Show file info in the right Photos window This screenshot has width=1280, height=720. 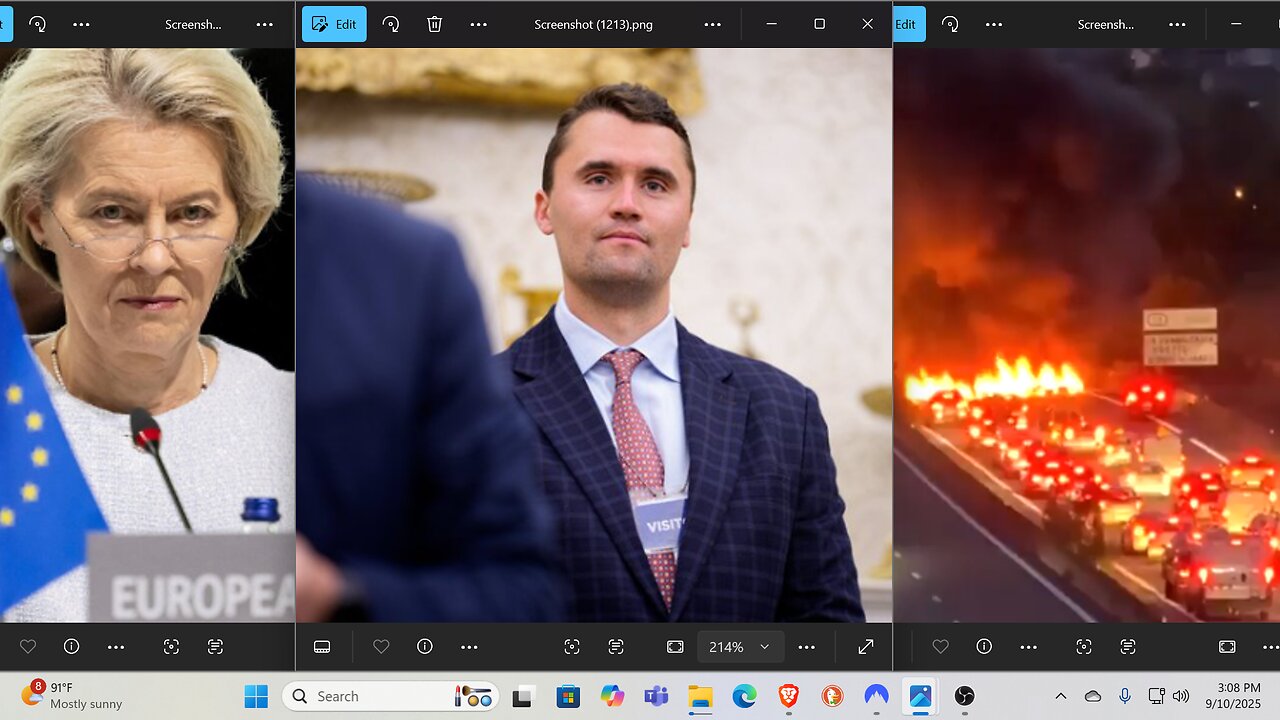pos(984,647)
